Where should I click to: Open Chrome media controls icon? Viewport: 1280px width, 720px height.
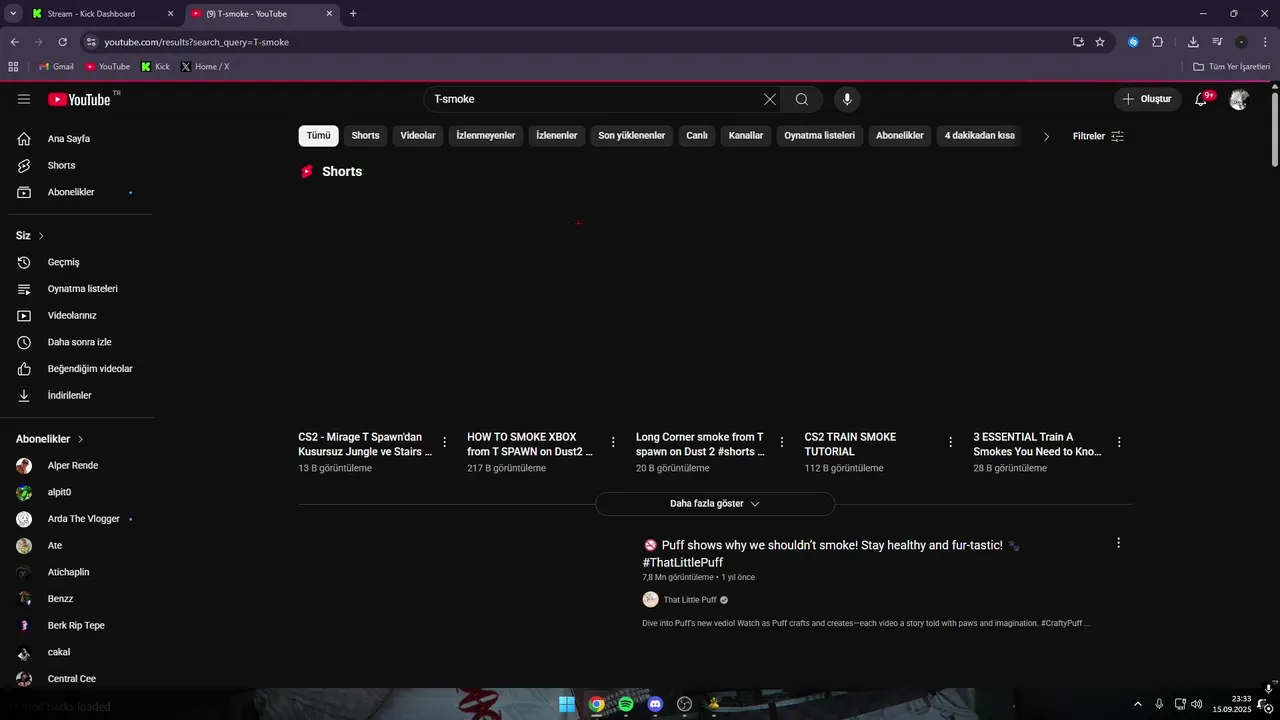[1217, 42]
